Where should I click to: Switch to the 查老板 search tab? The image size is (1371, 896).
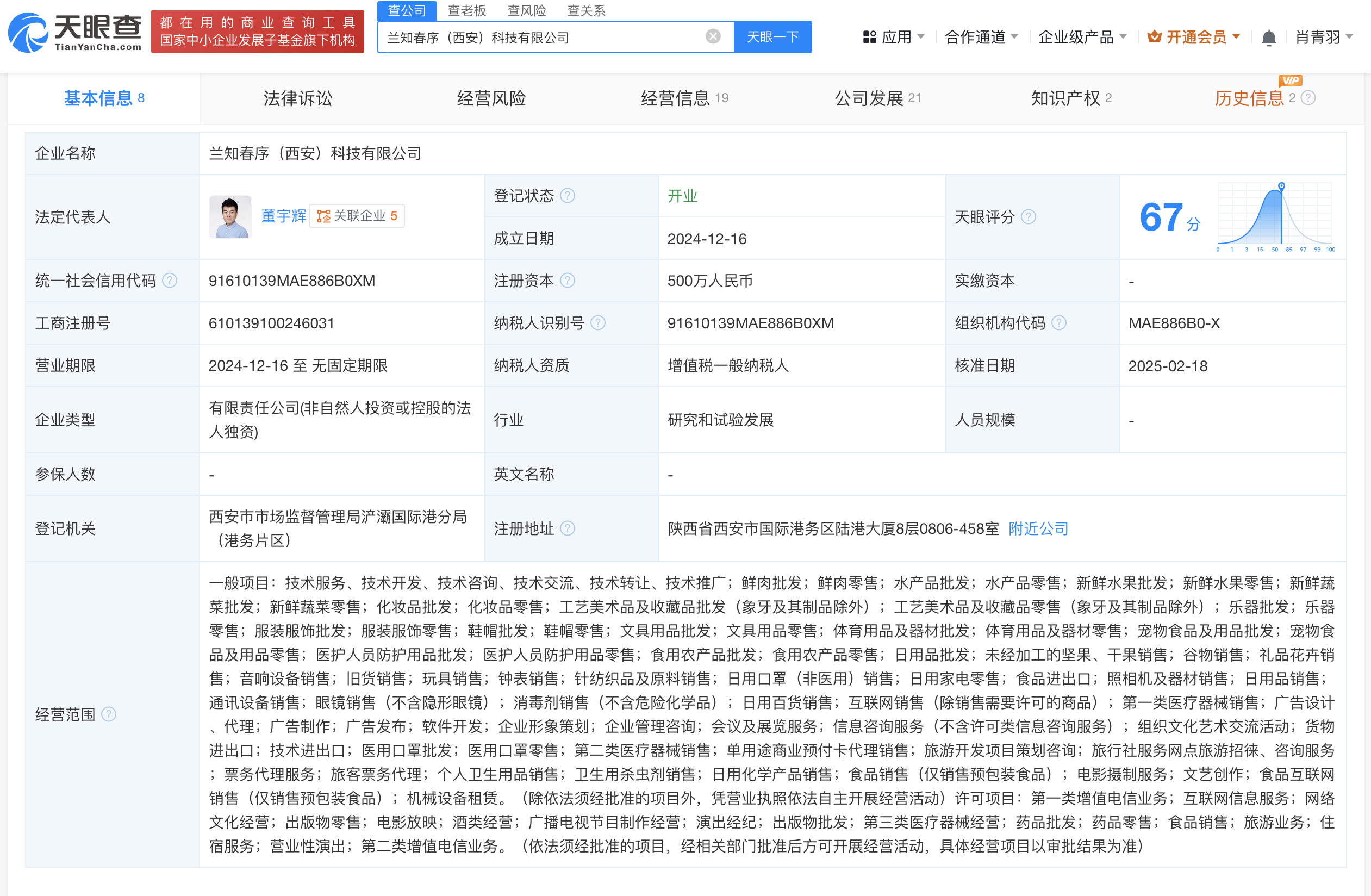click(x=466, y=10)
